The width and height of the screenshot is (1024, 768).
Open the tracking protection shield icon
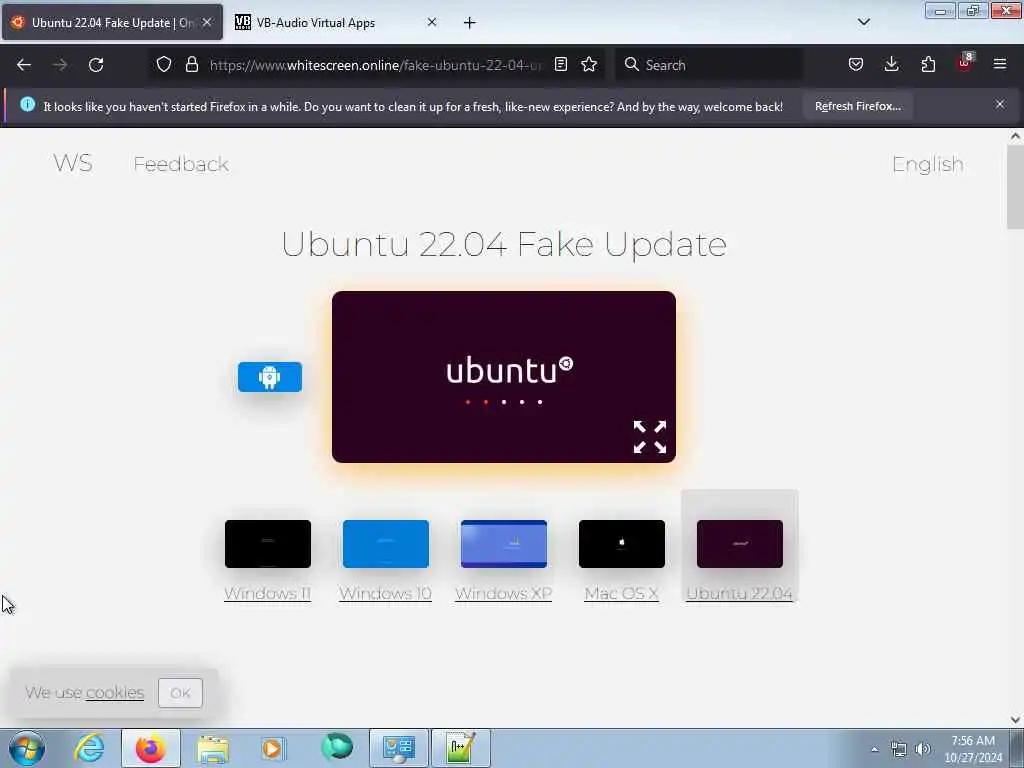pyautogui.click(x=164, y=64)
